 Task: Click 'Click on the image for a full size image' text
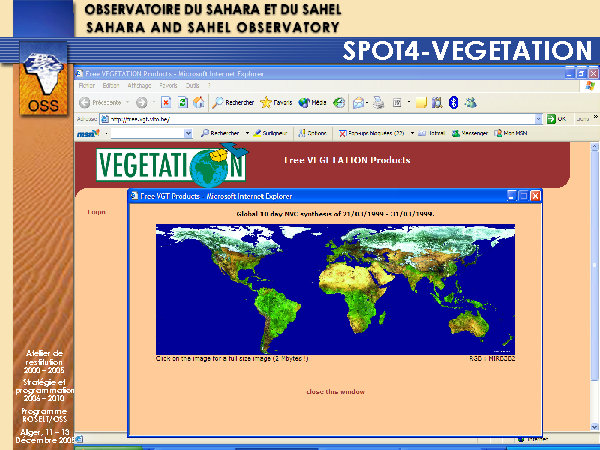coord(232,359)
